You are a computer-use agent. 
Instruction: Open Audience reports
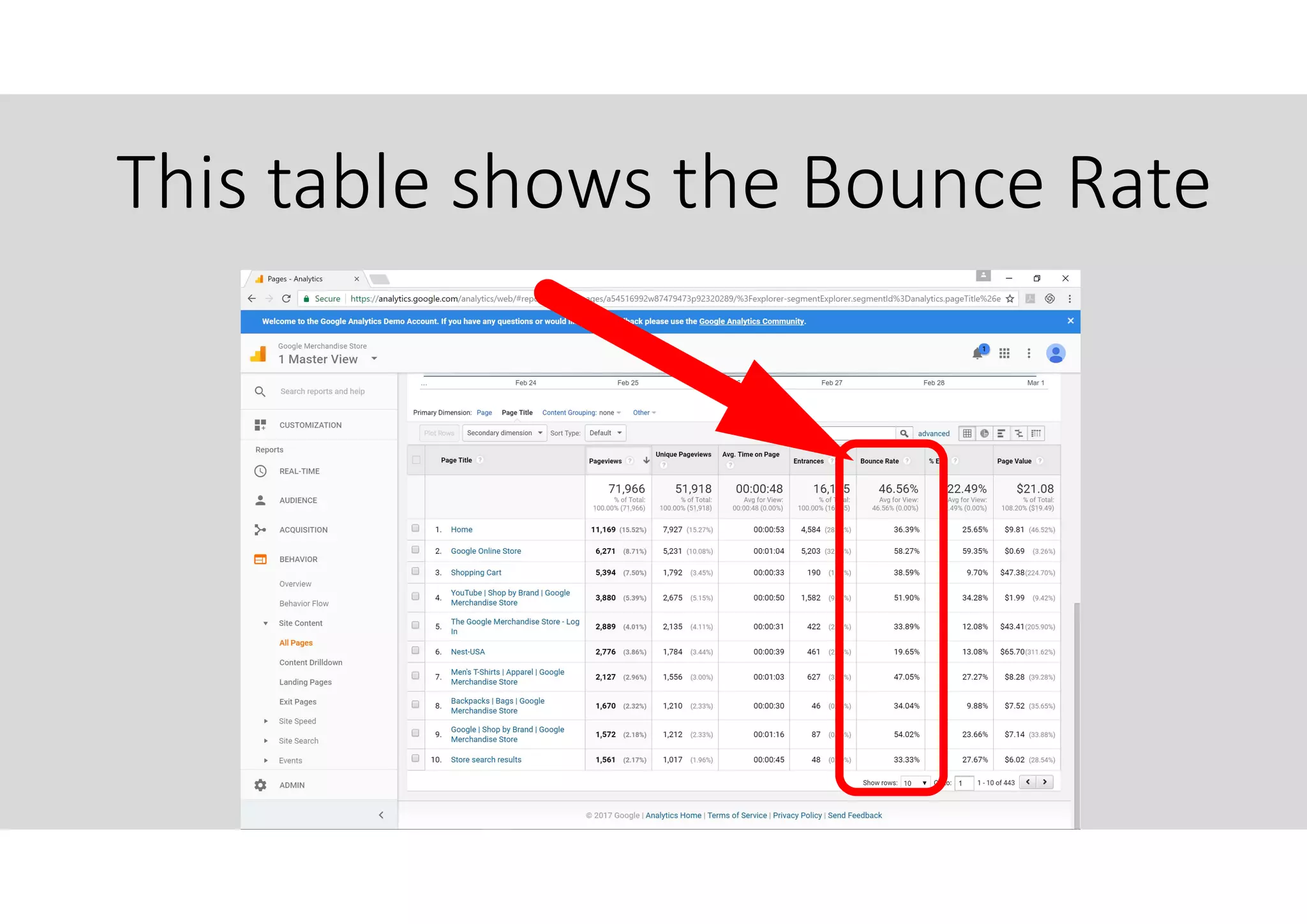point(298,500)
